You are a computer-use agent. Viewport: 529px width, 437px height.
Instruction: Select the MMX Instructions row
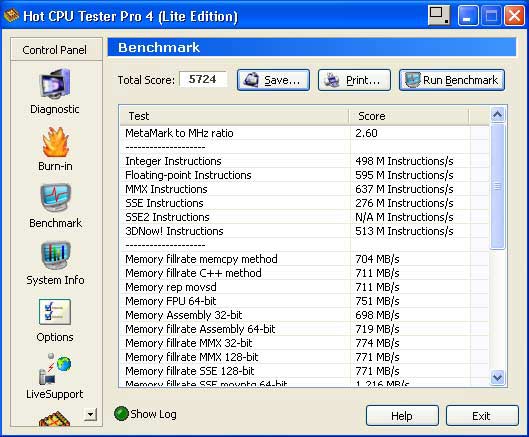[304, 189]
